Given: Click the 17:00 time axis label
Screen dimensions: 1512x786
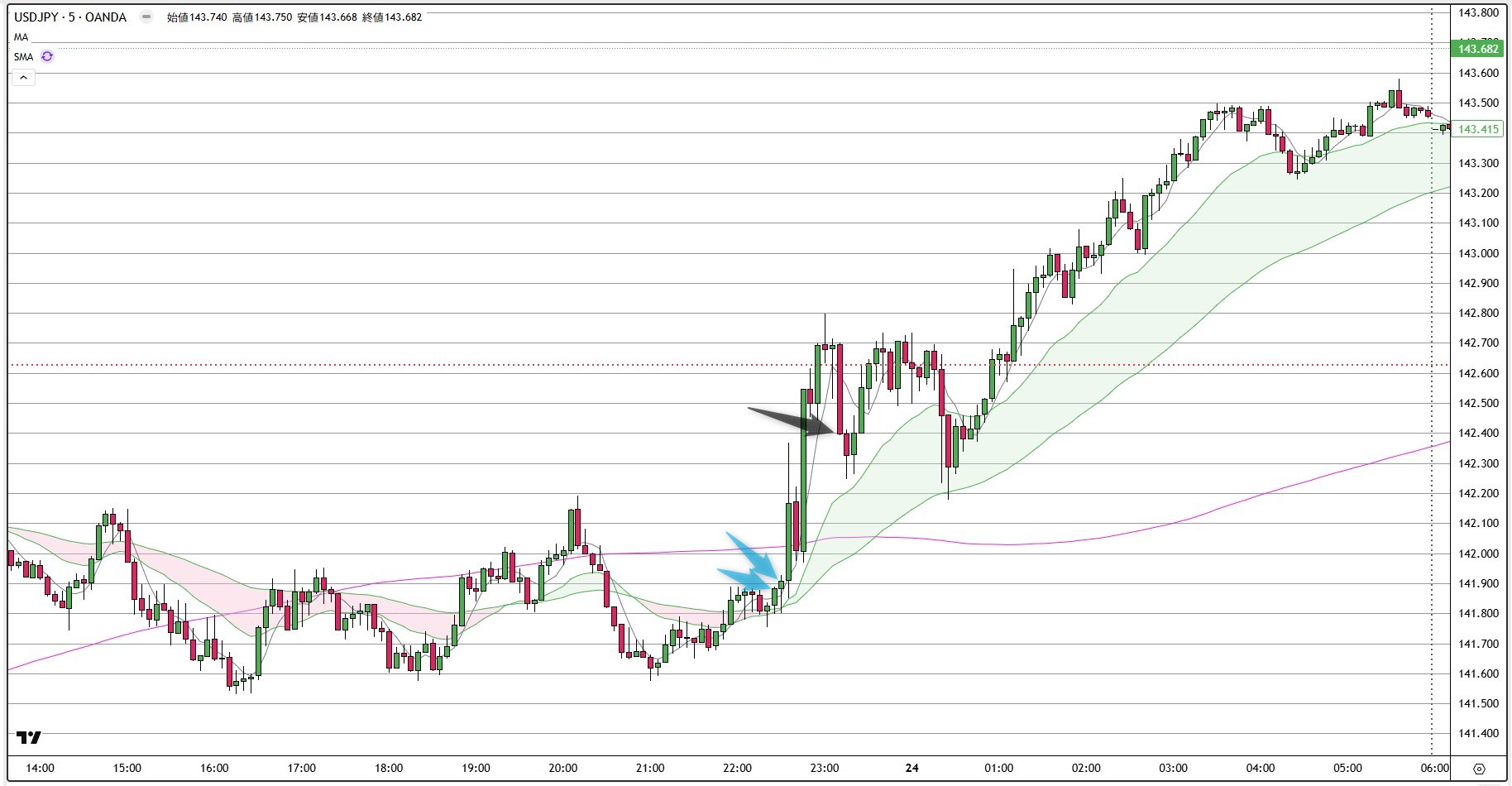Looking at the screenshot, I should [301, 768].
